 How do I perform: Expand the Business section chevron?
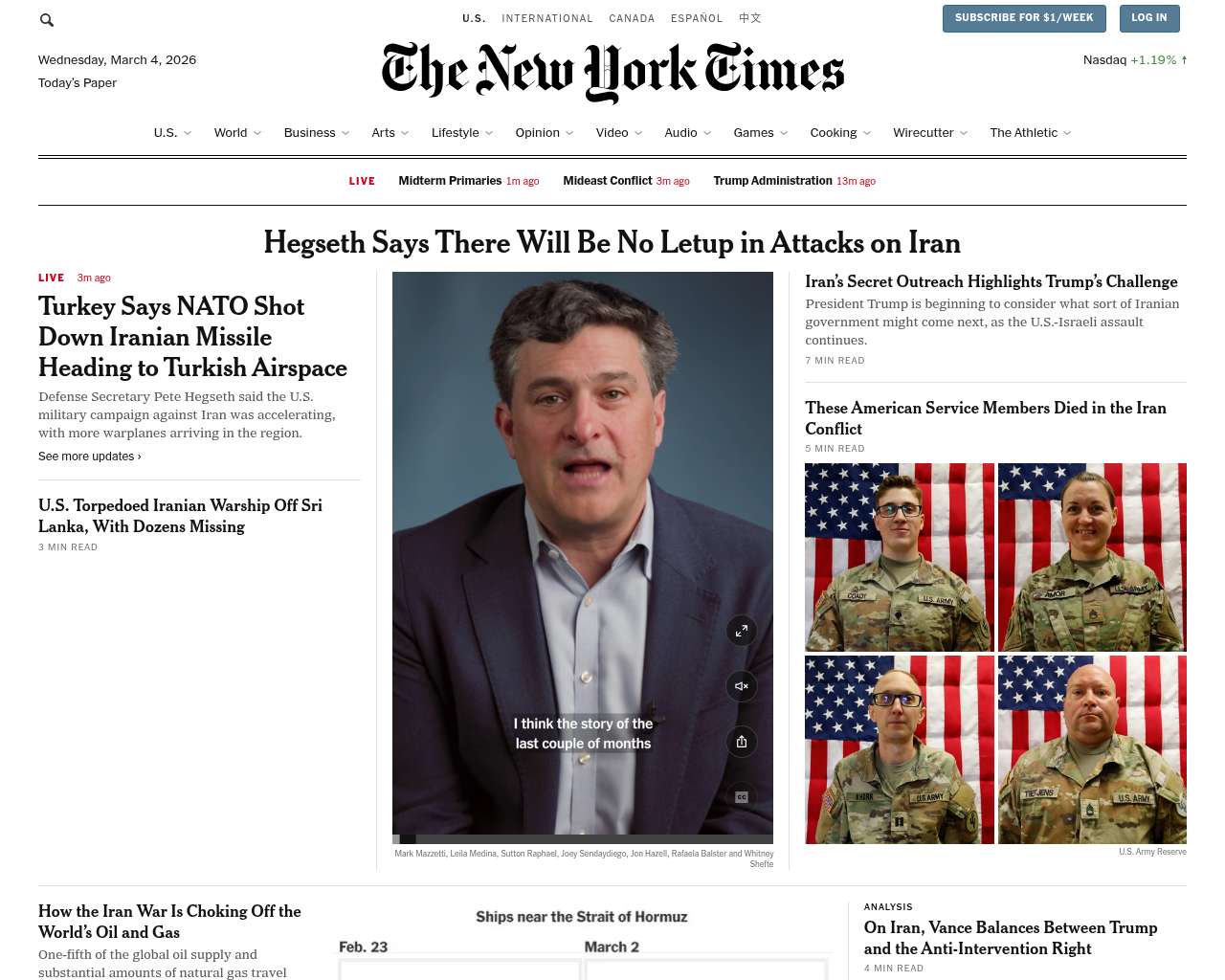click(x=345, y=133)
